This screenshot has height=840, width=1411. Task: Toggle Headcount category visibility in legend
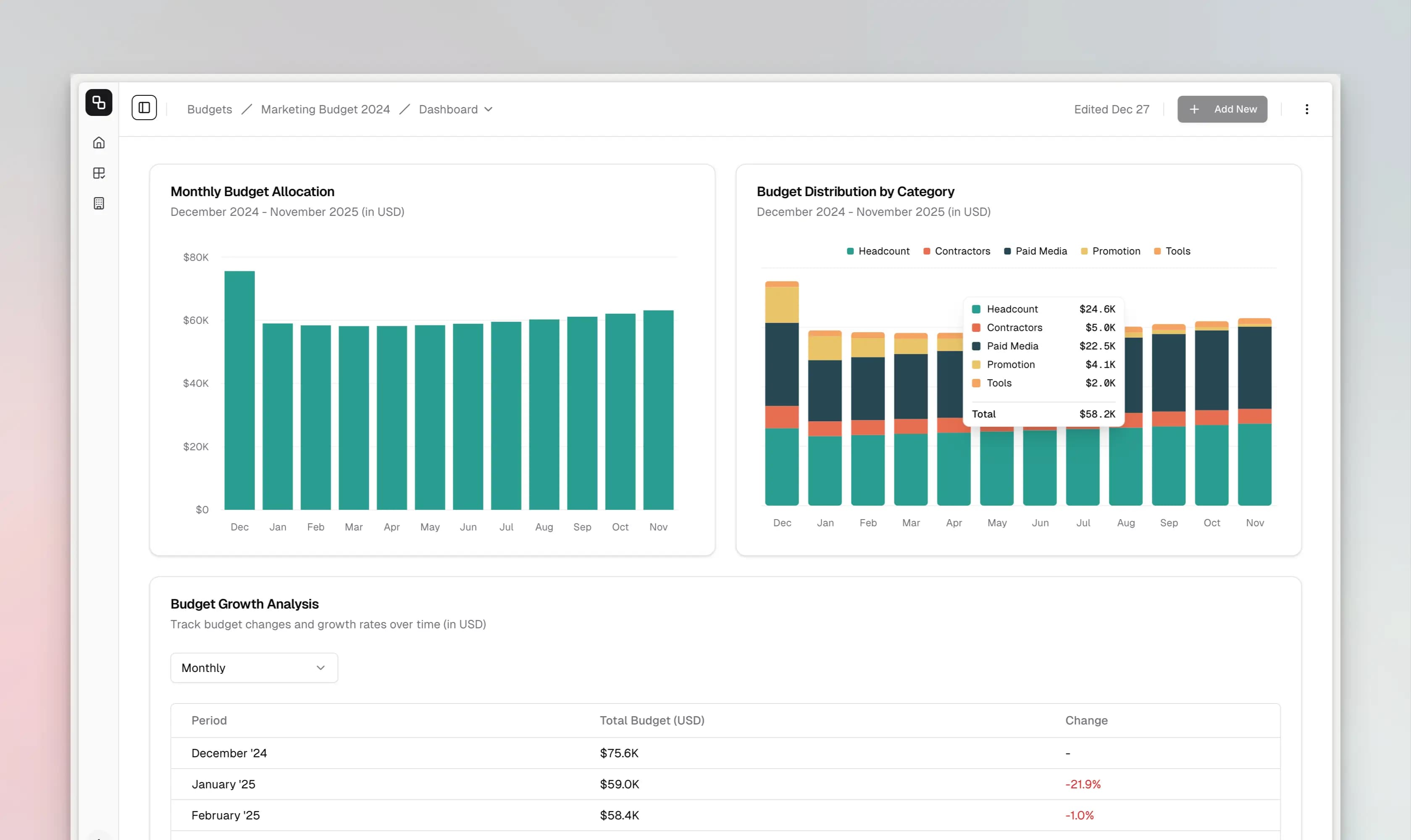(876, 251)
